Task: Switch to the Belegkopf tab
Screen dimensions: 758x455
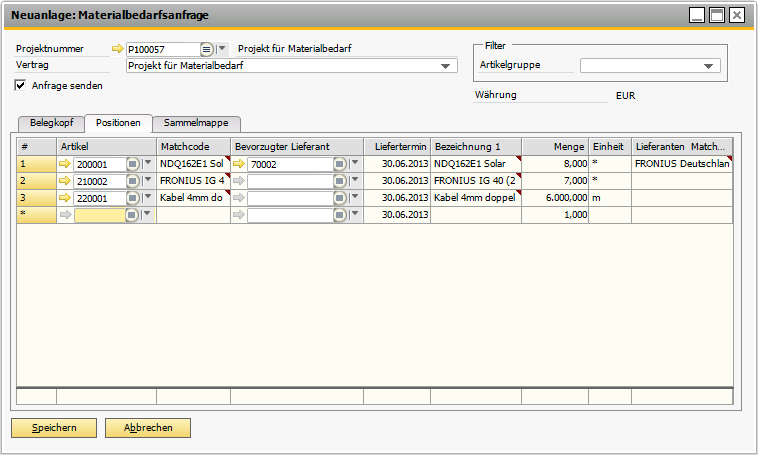Action: pyautogui.click(x=50, y=123)
